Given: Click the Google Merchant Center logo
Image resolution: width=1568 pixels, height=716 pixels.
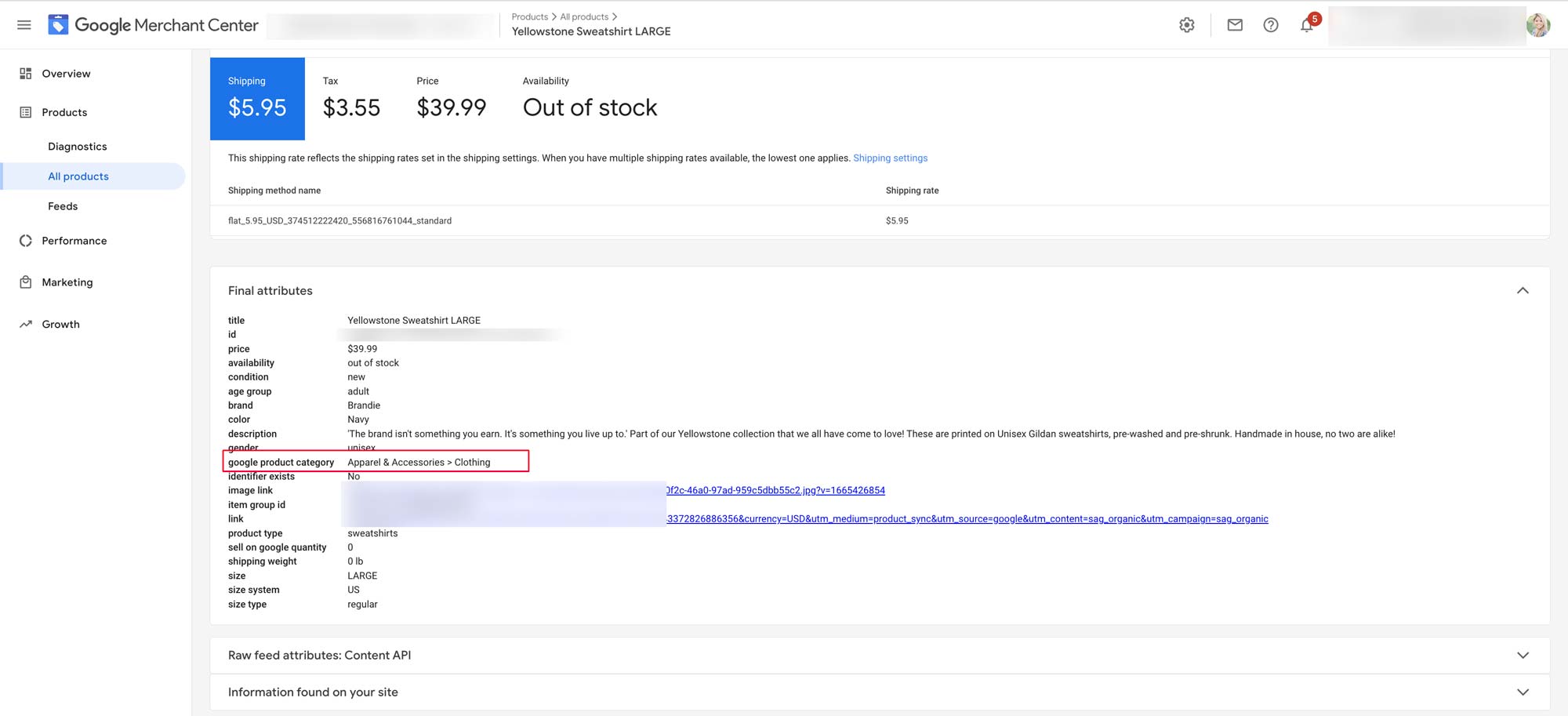Looking at the screenshot, I should click(154, 25).
